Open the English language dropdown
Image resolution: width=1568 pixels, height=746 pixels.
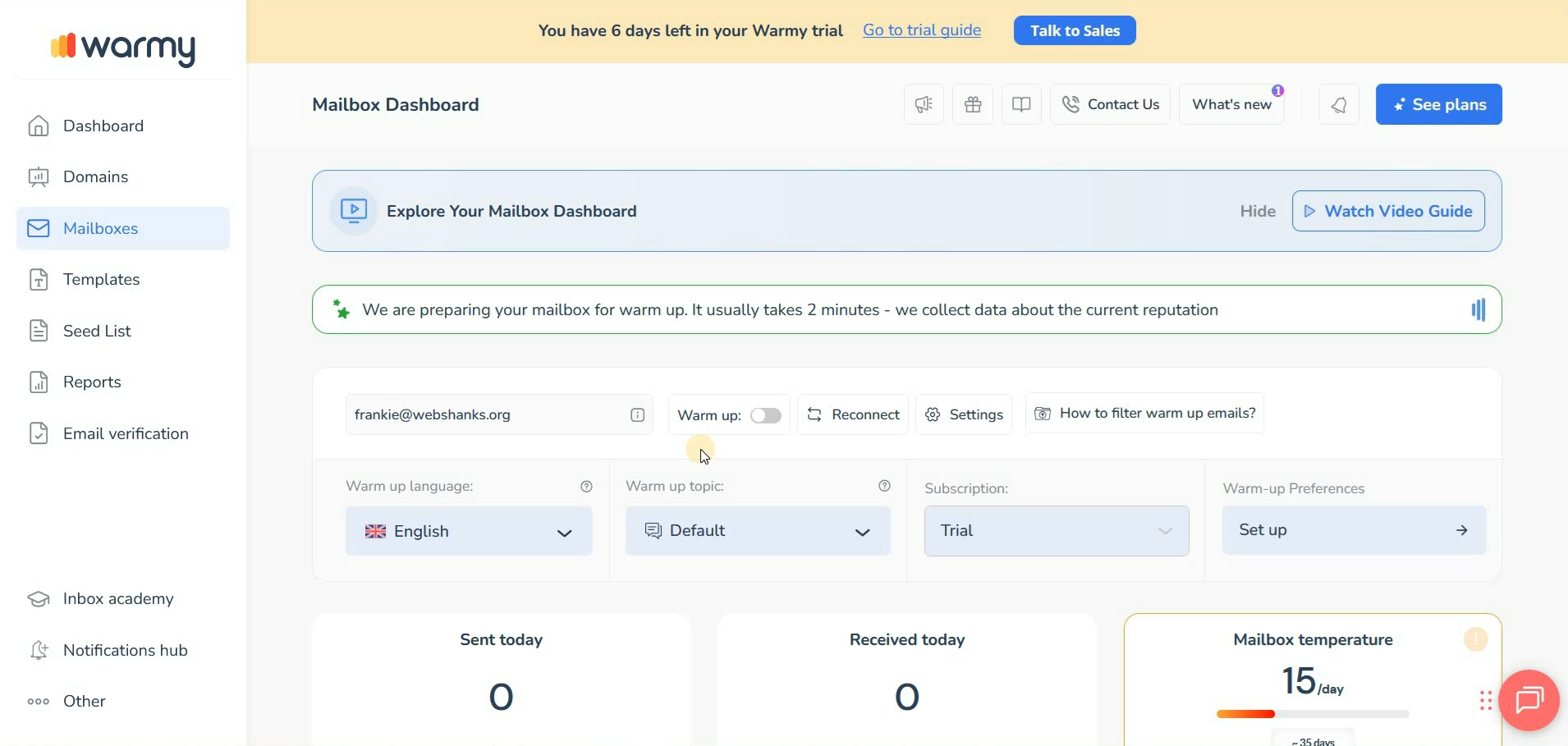(x=469, y=531)
